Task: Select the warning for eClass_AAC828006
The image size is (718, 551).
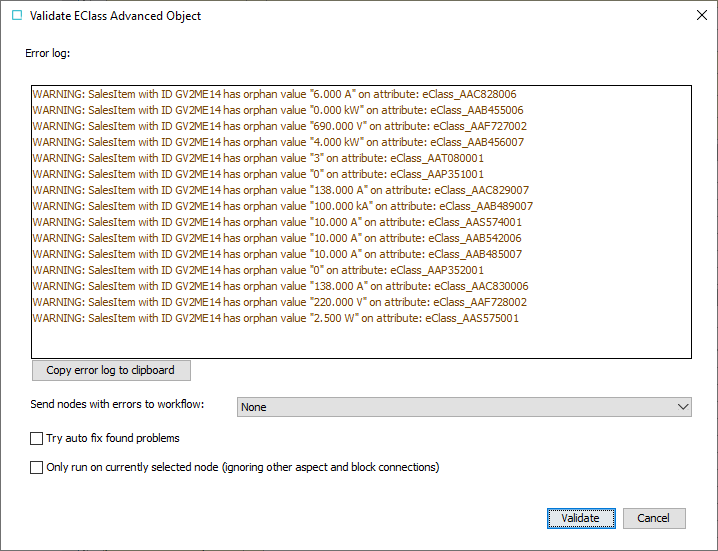Action: [x=274, y=94]
